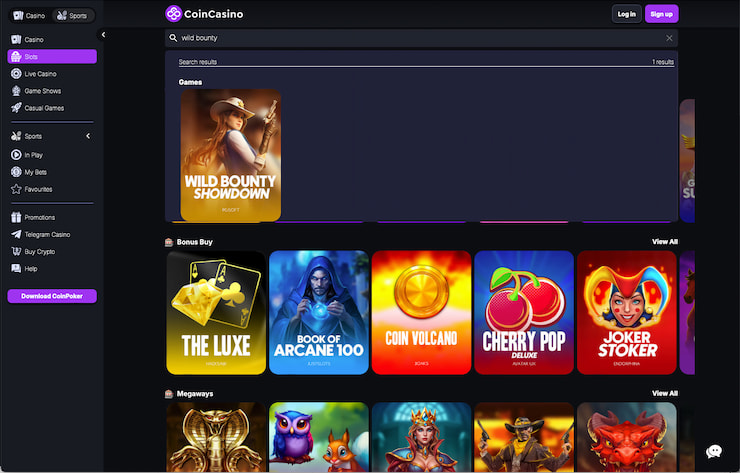
Task: Open Wild Bounty Showdown game
Action: pyautogui.click(x=231, y=155)
